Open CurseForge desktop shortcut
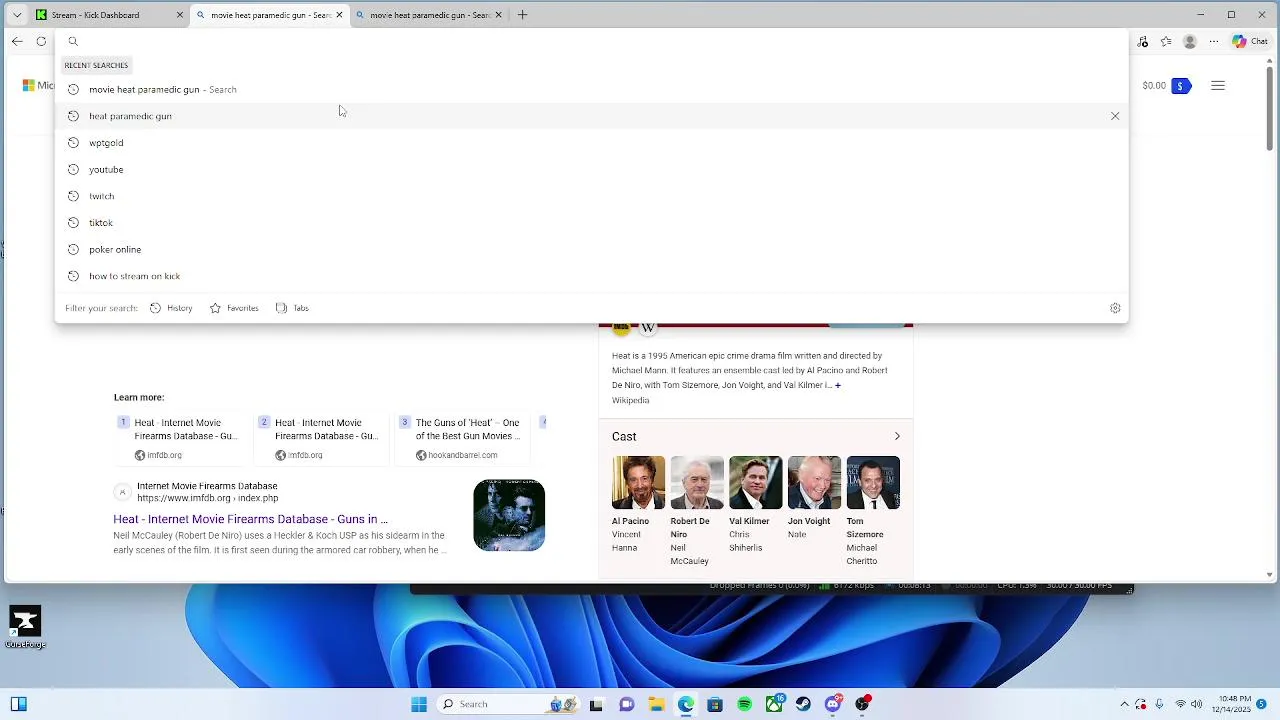 pyautogui.click(x=25, y=627)
